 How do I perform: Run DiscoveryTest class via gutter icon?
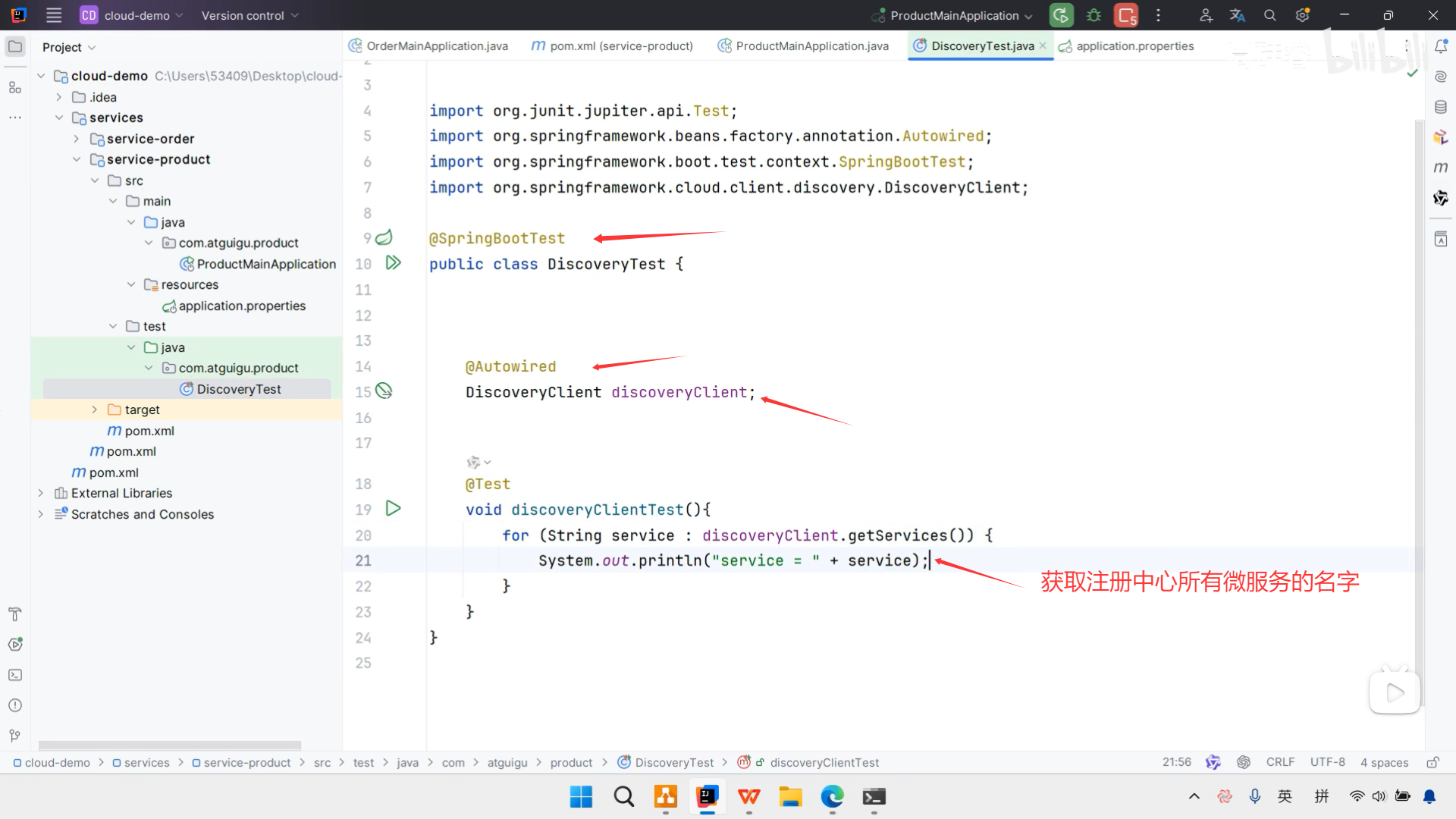tap(393, 263)
